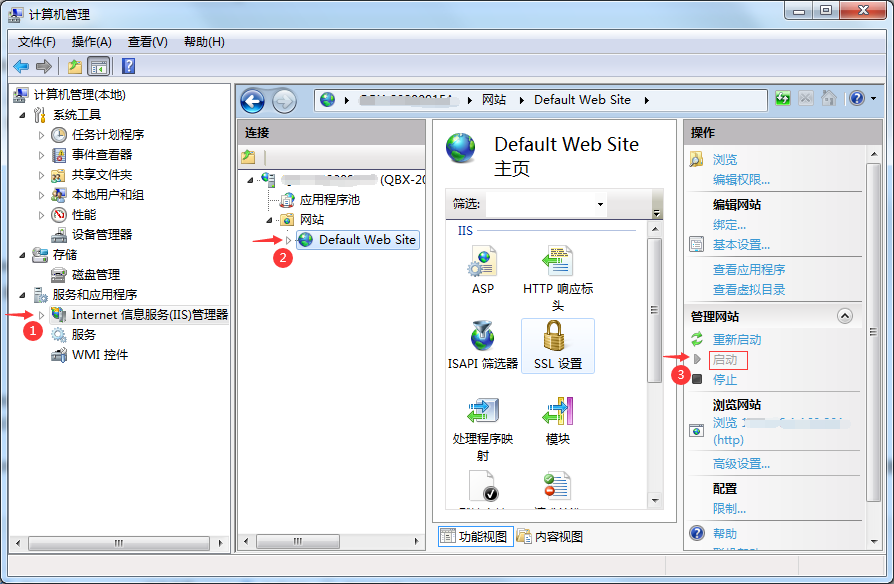Collapse the 服务和应用程序 node
This screenshot has height=584, width=894.
[x=22, y=295]
